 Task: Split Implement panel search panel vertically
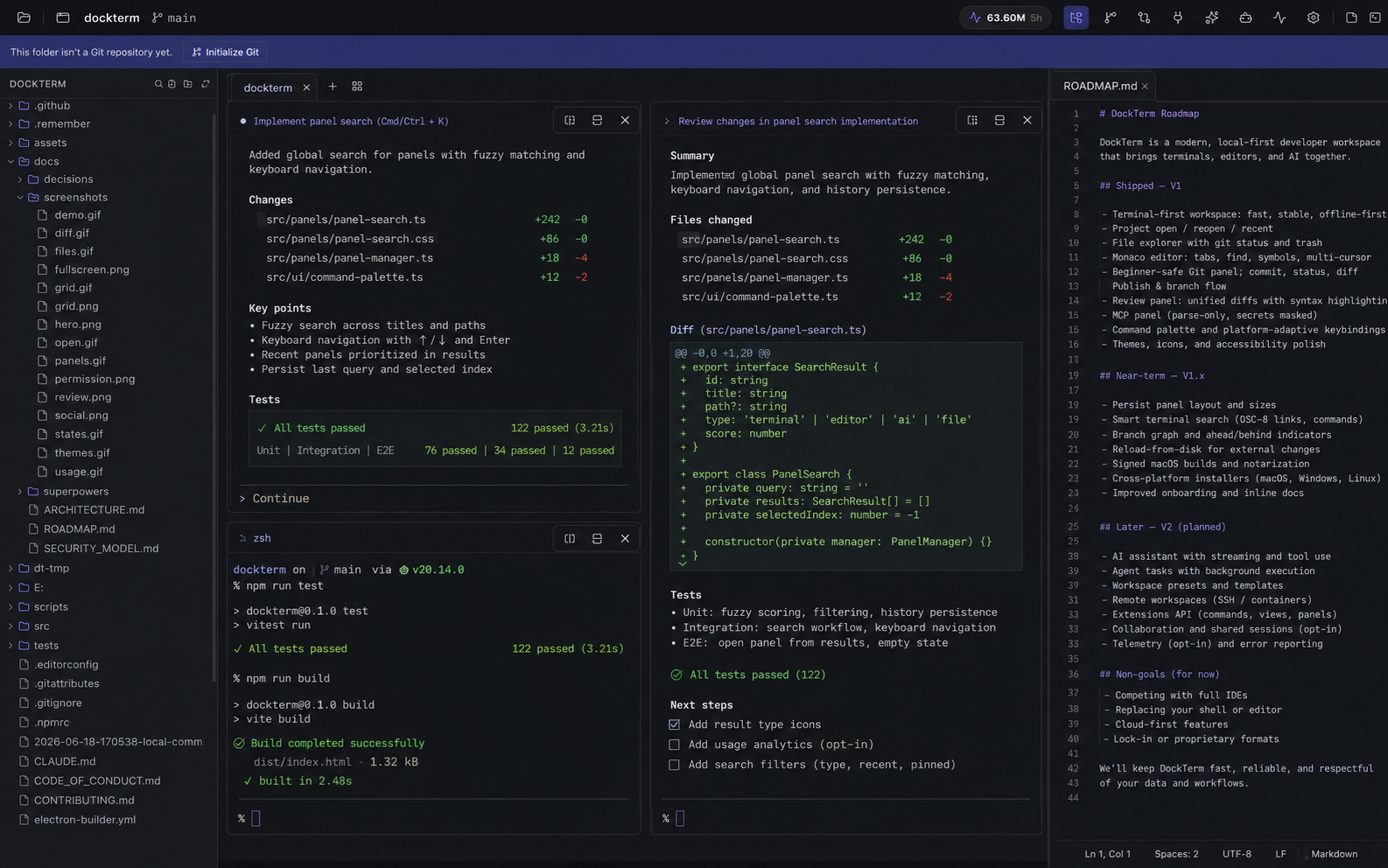[570, 120]
